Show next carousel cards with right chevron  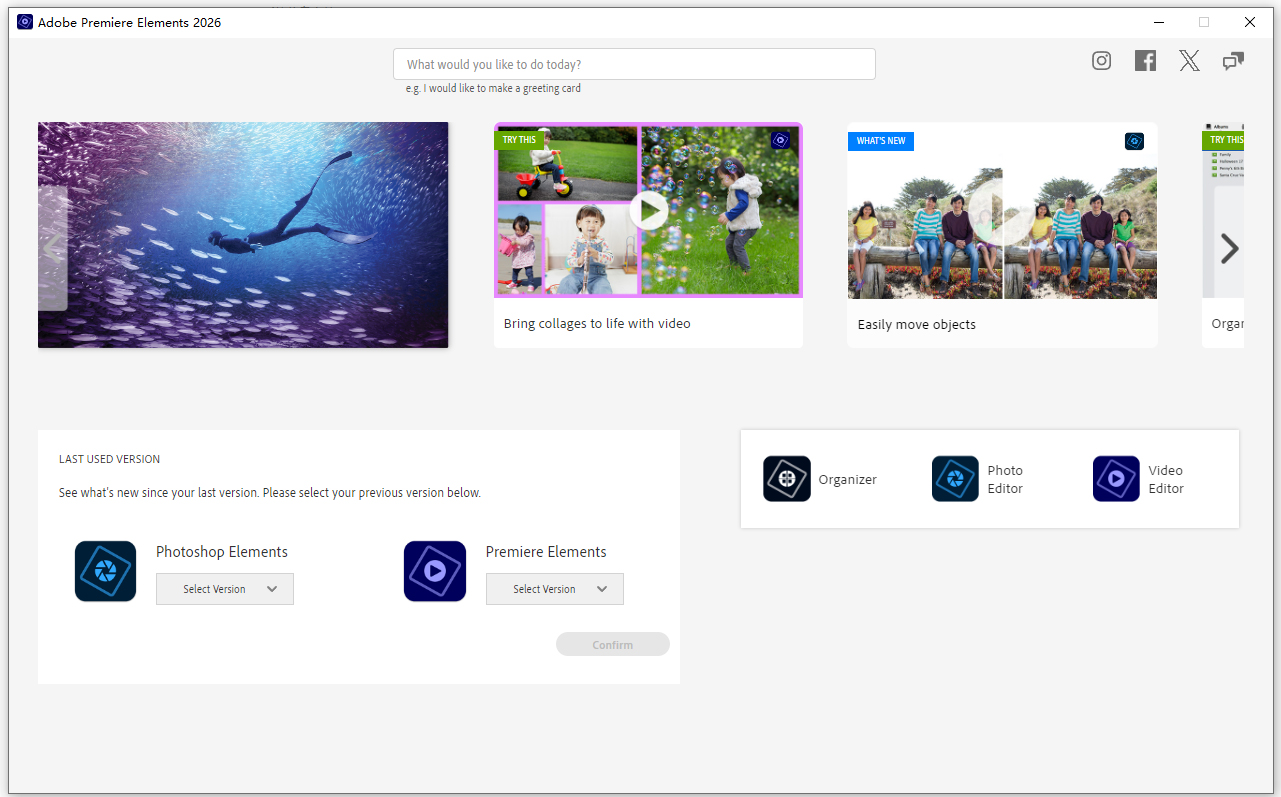click(1229, 248)
